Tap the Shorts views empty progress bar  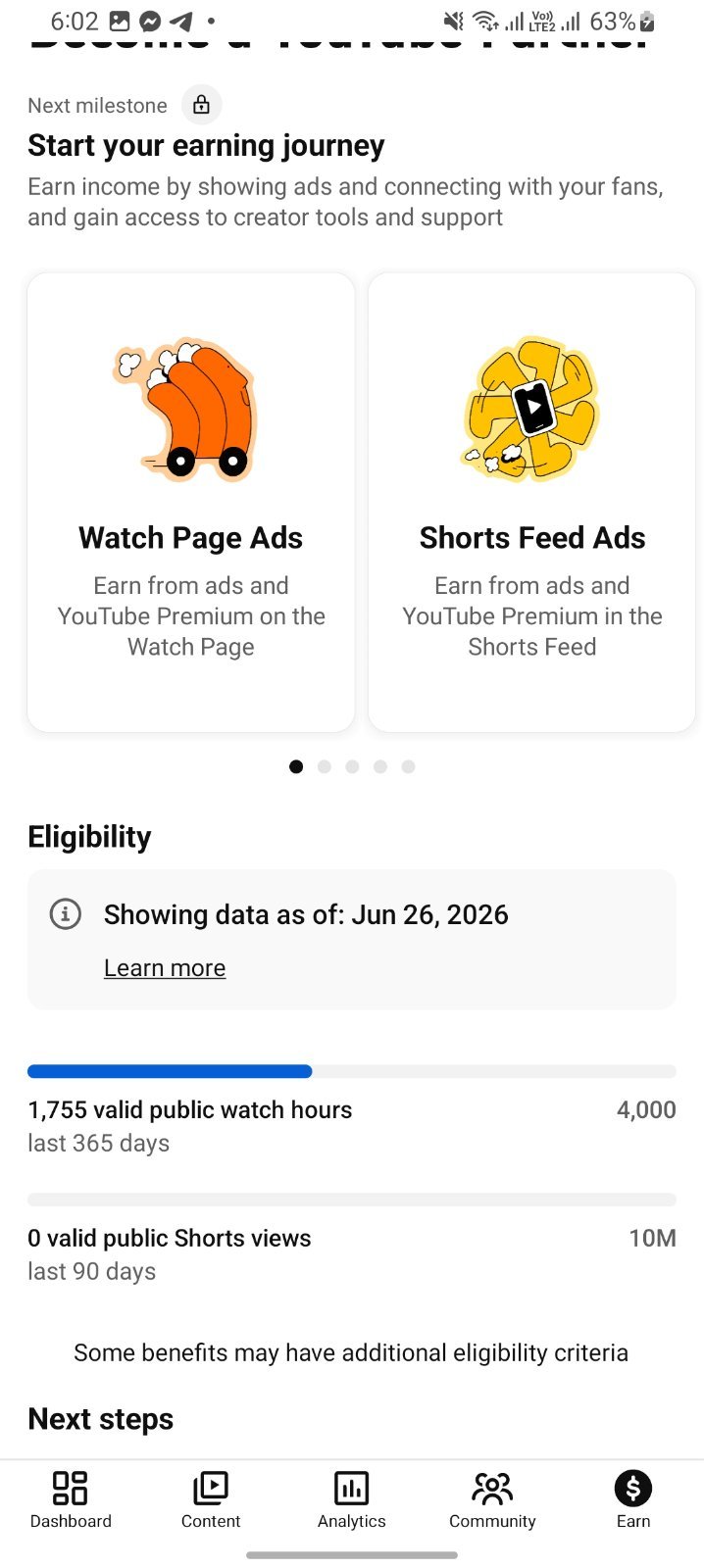352,1200
